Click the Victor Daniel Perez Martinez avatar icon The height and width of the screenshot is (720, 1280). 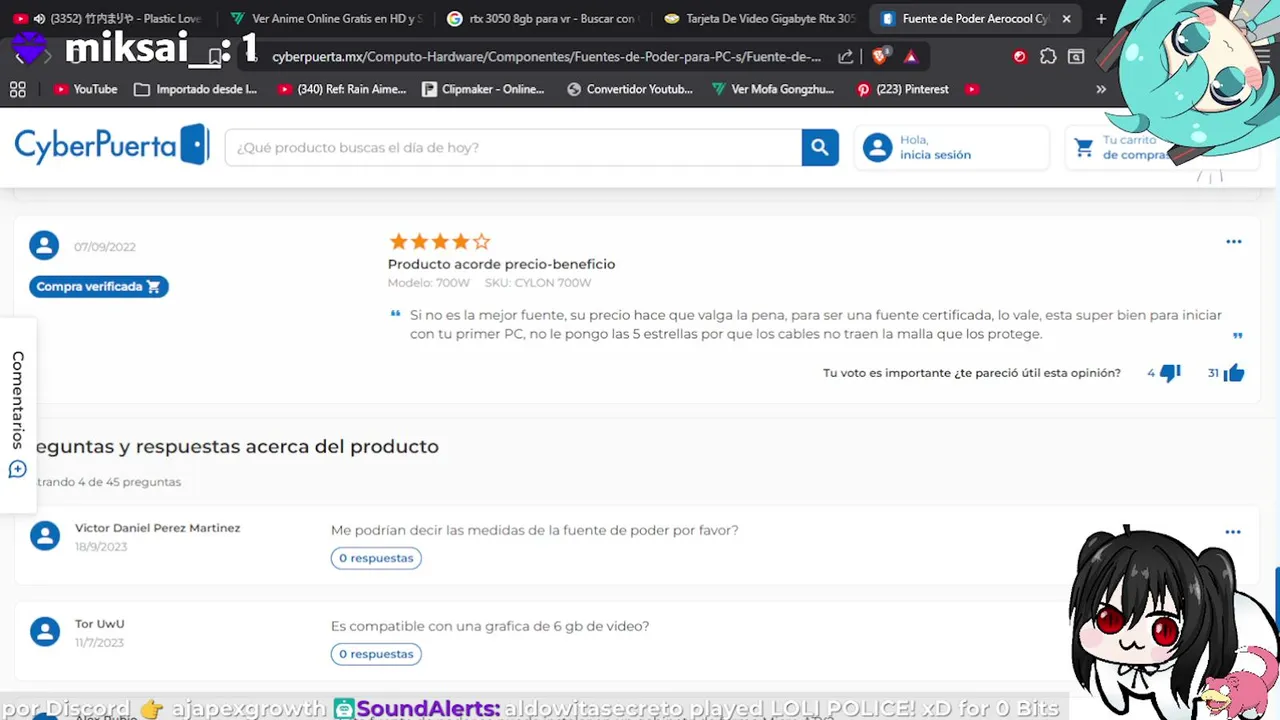[x=44, y=535]
